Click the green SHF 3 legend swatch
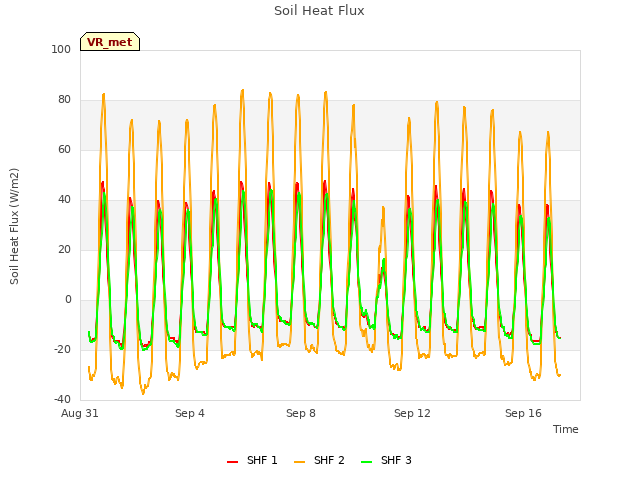 click(x=367, y=461)
